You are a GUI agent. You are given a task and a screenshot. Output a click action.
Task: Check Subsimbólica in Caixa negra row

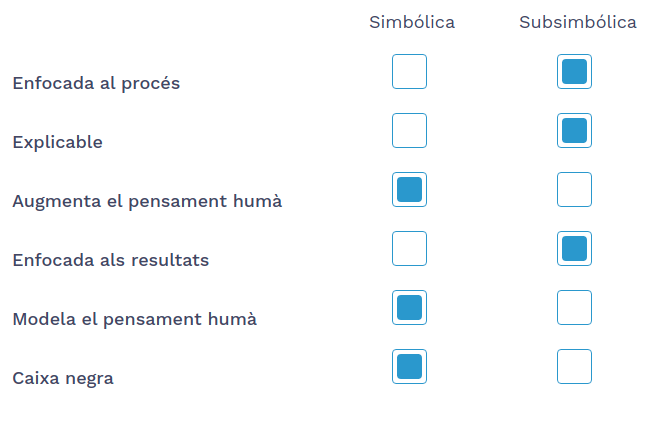pos(574,367)
